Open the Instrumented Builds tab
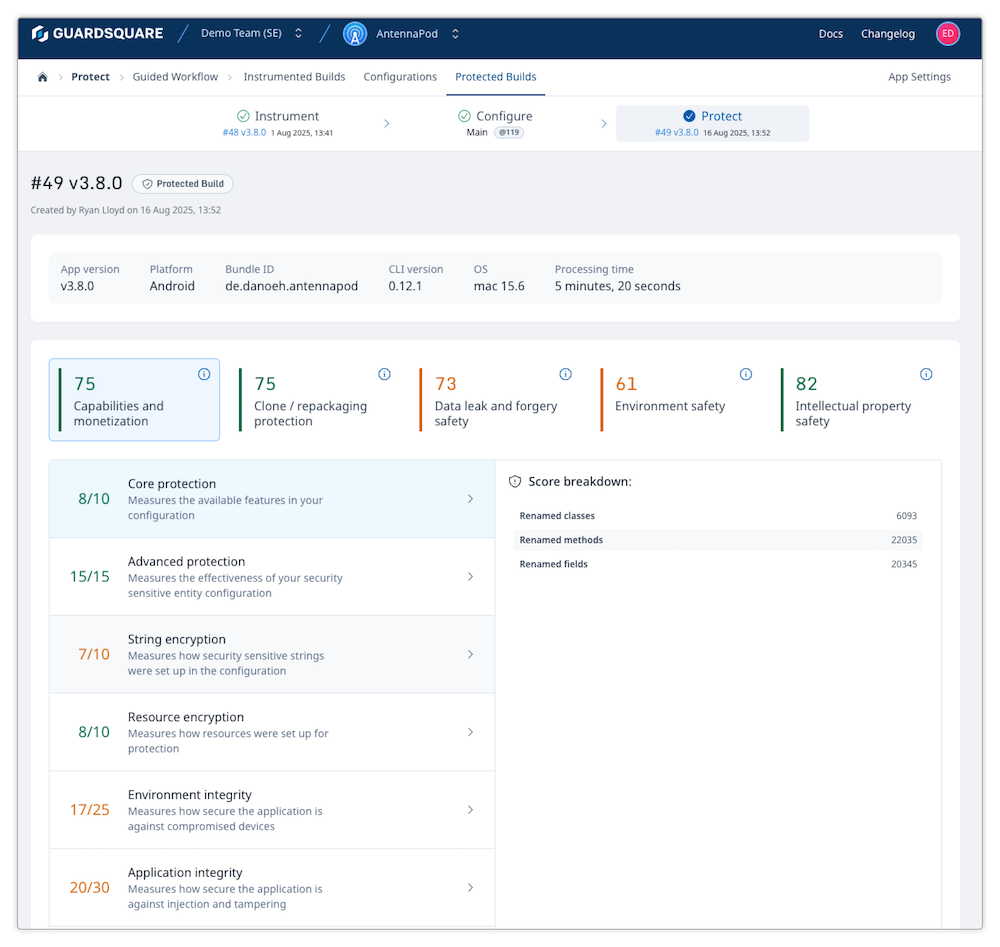Screen dimensions: 1000x947 click(x=295, y=76)
